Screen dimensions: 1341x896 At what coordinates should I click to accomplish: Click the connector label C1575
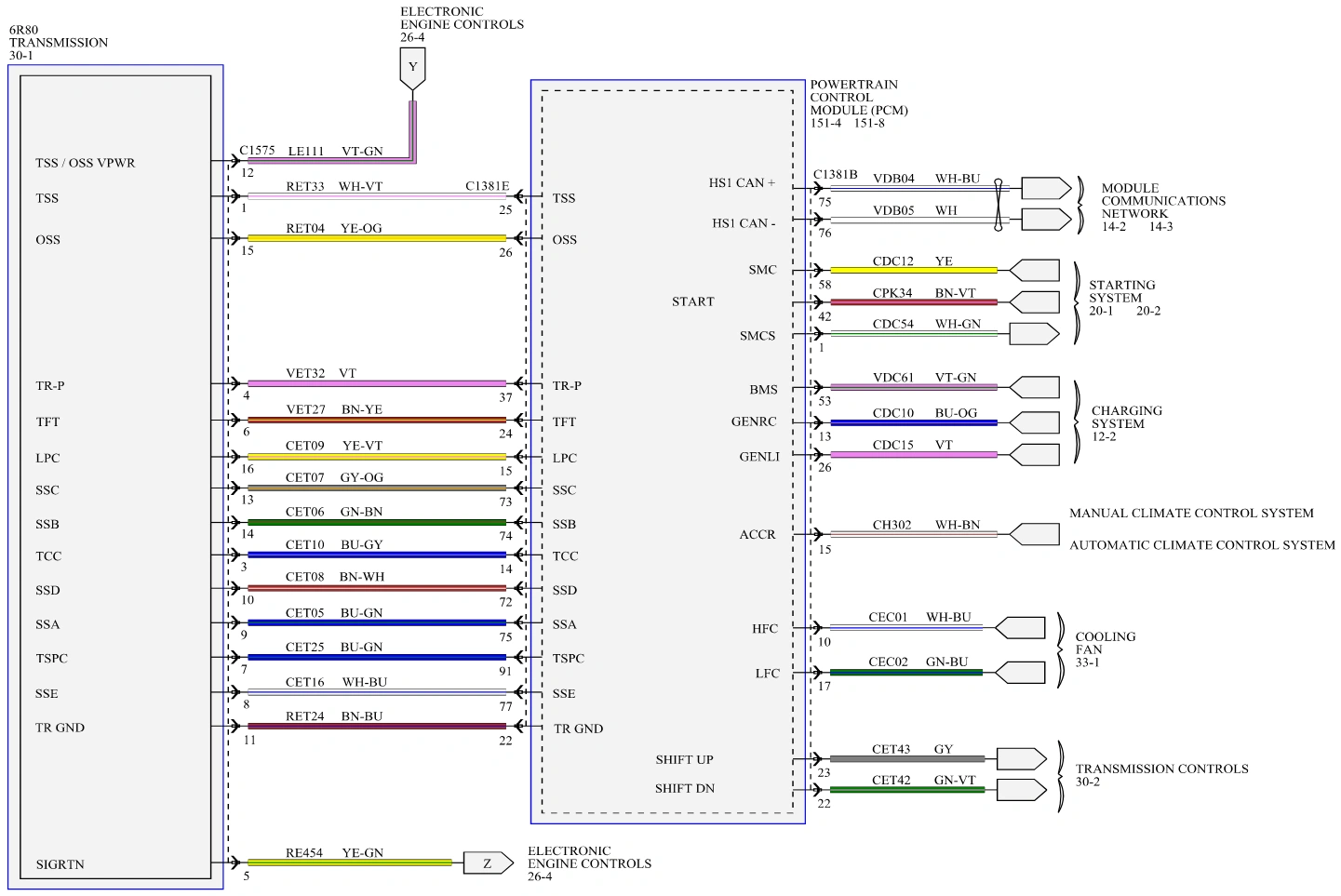[x=257, y=150]
